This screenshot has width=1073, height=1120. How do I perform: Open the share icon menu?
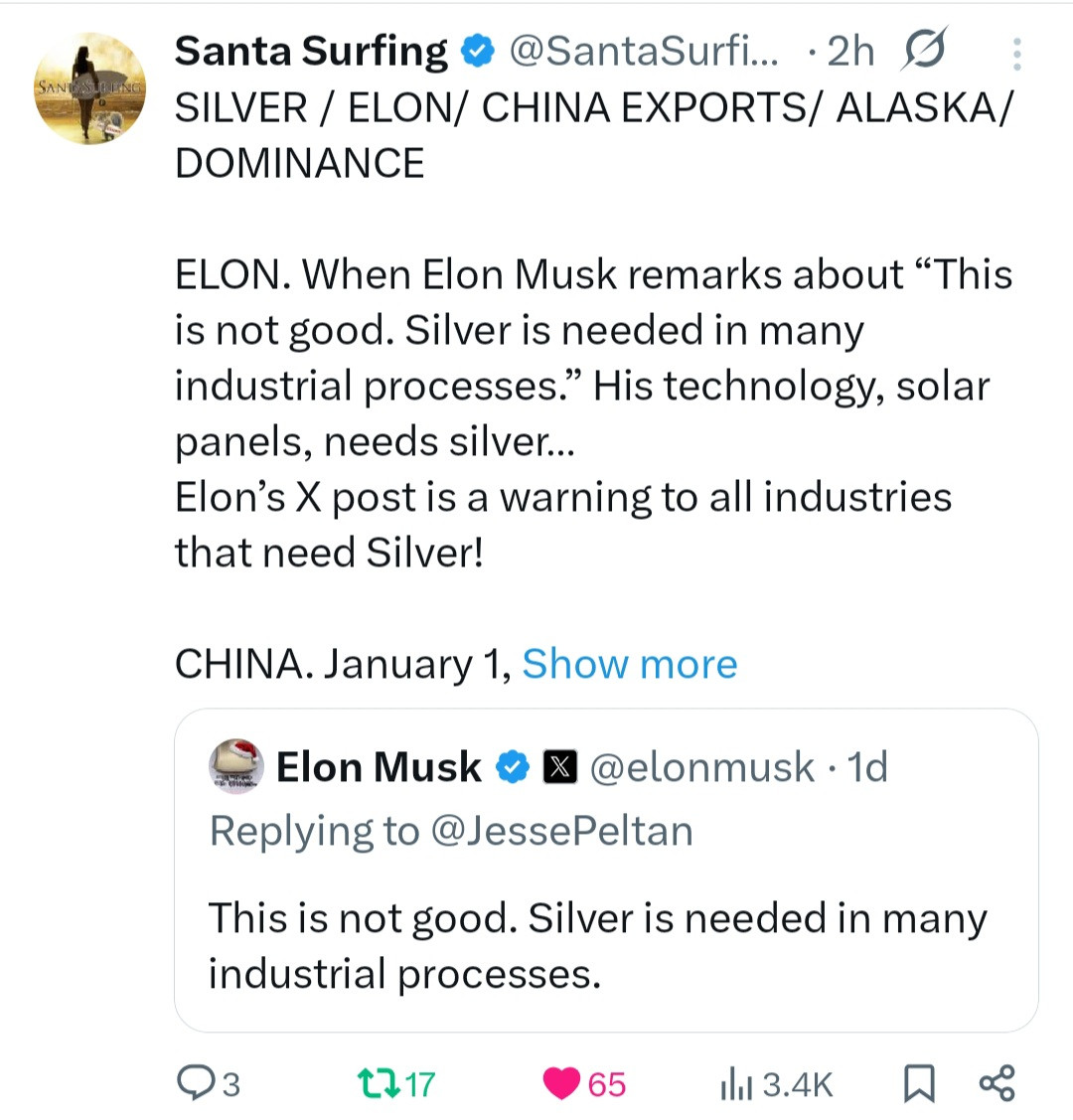tap(996, 1082)
